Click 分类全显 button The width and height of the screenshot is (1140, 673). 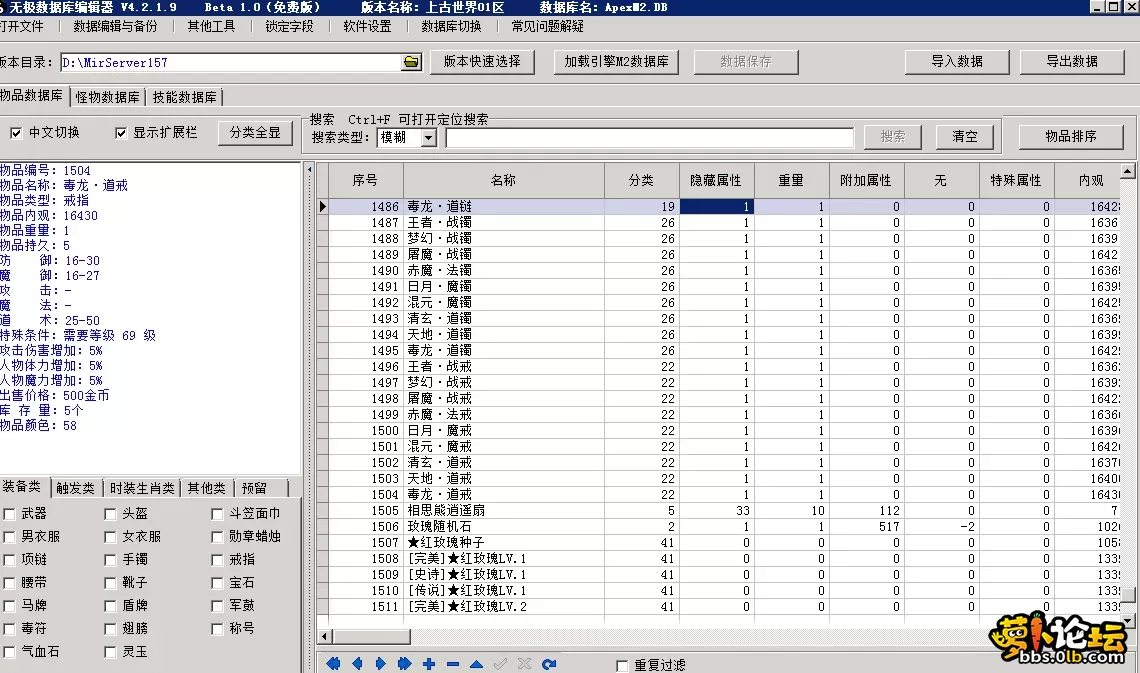pyautogui.click(x=255, y=133)
